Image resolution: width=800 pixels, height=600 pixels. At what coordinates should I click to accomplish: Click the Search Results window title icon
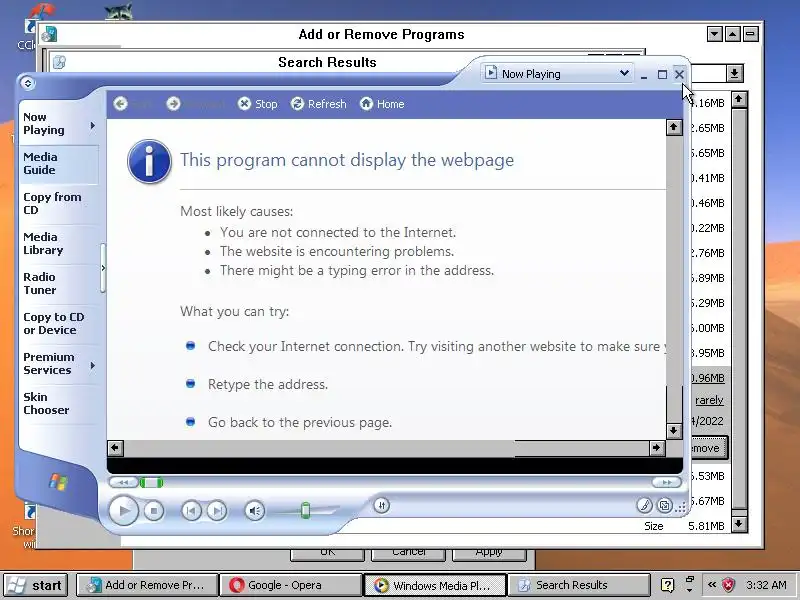coord(59,62)
